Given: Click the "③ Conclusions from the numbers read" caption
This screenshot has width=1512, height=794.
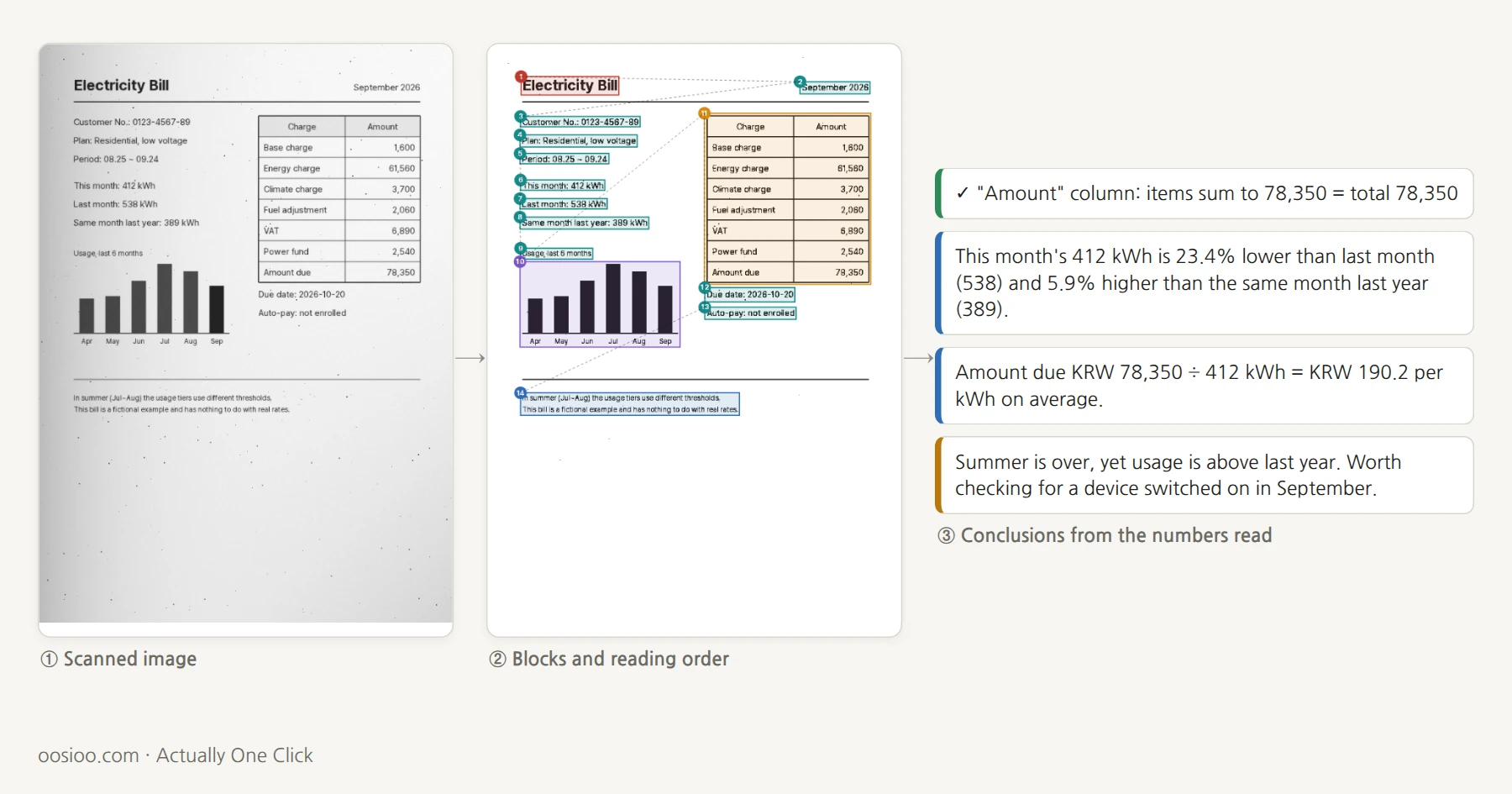Looking at the screenshot, I should point(1105,535).
